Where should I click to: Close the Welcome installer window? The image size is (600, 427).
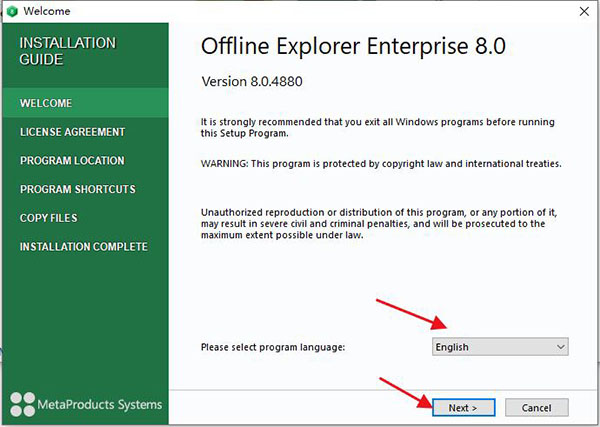[x=584, y=11]
